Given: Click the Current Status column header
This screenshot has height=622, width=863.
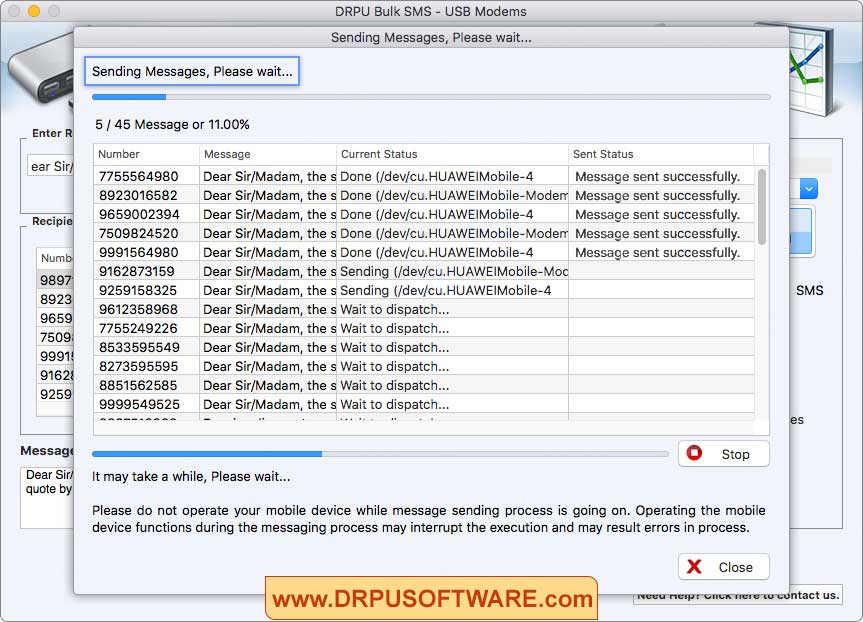Looking at the screenshot, I should click(x=452, y=155).
